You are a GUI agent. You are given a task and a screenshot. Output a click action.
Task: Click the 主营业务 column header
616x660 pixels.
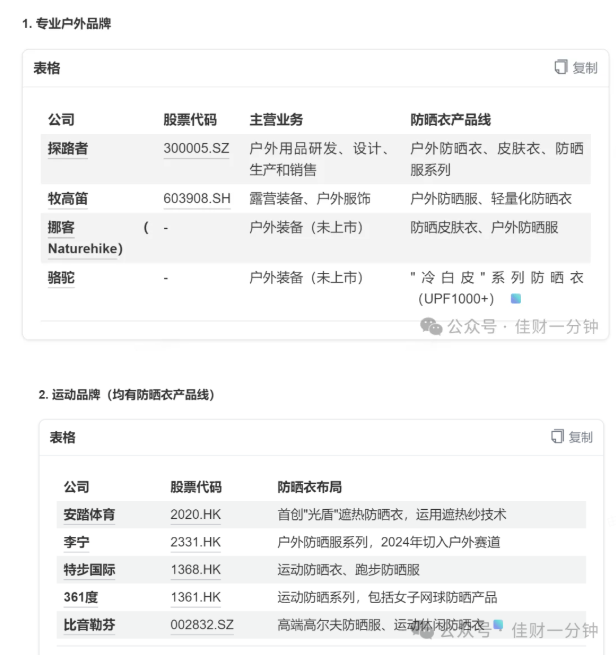click(x=276, y=120)
